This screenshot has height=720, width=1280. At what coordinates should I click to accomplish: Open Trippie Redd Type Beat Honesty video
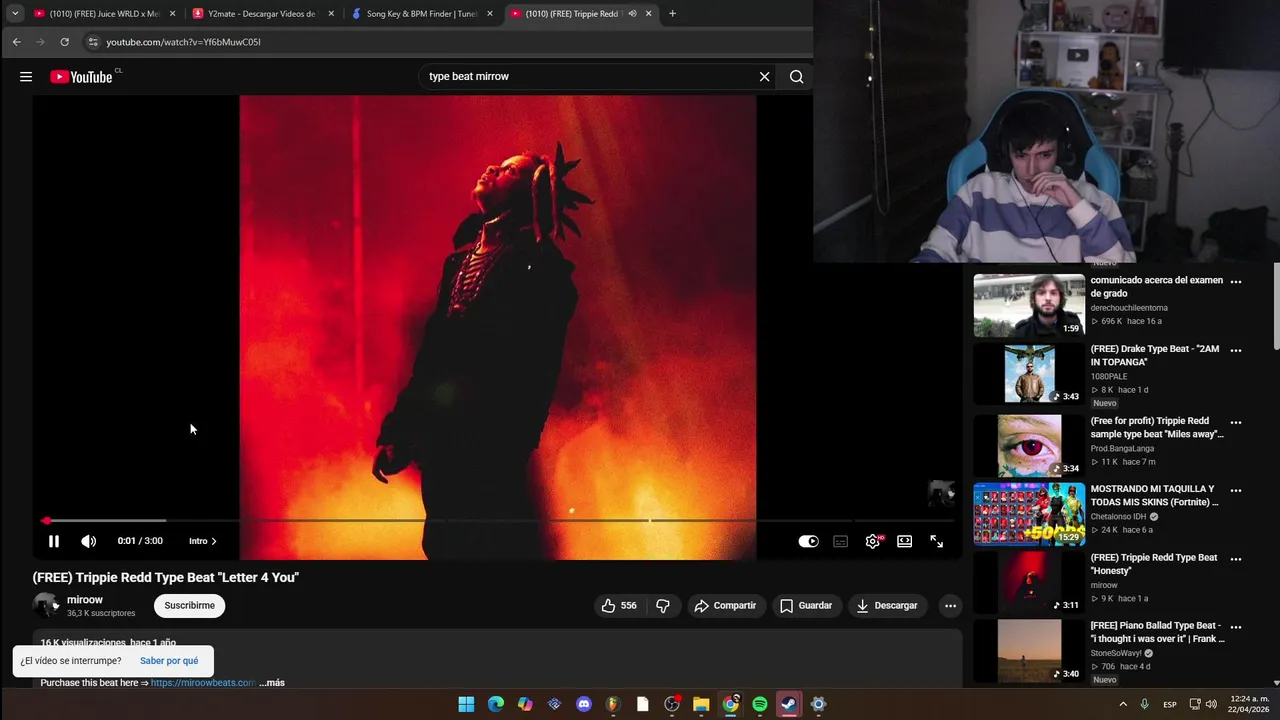tap(1154, 564)
